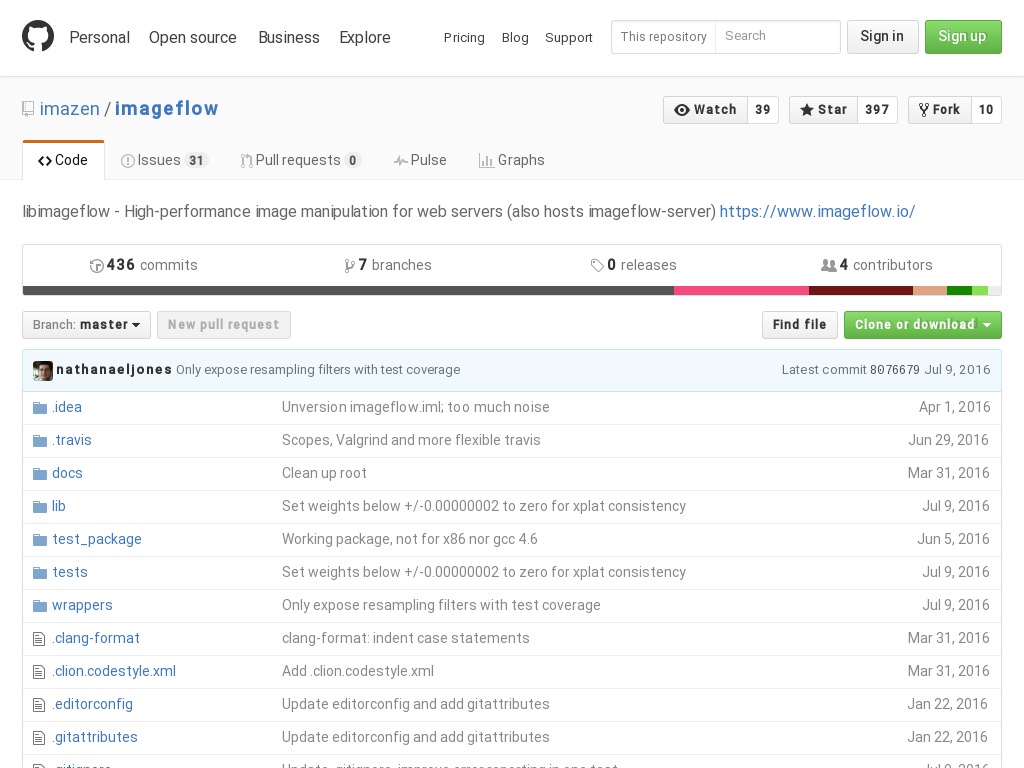Click the folder icon for lib
This screenshot has width=1024, height=768.
pyautogui.click(x=40, y=507)
